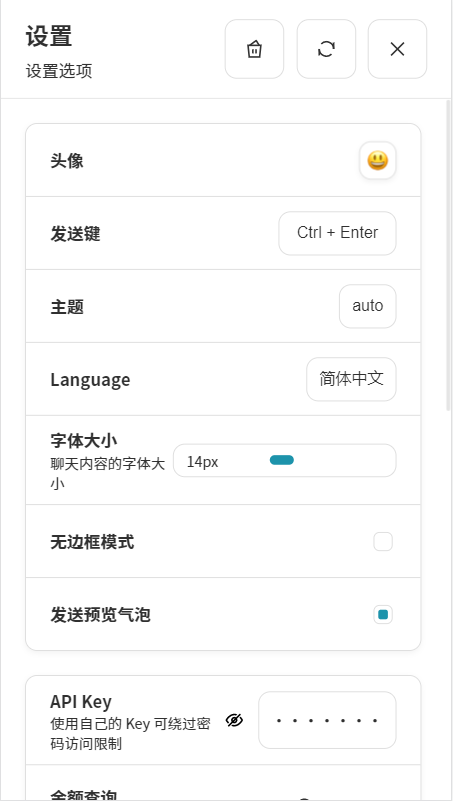Click the 设置 panel title

tap(49, 37)
